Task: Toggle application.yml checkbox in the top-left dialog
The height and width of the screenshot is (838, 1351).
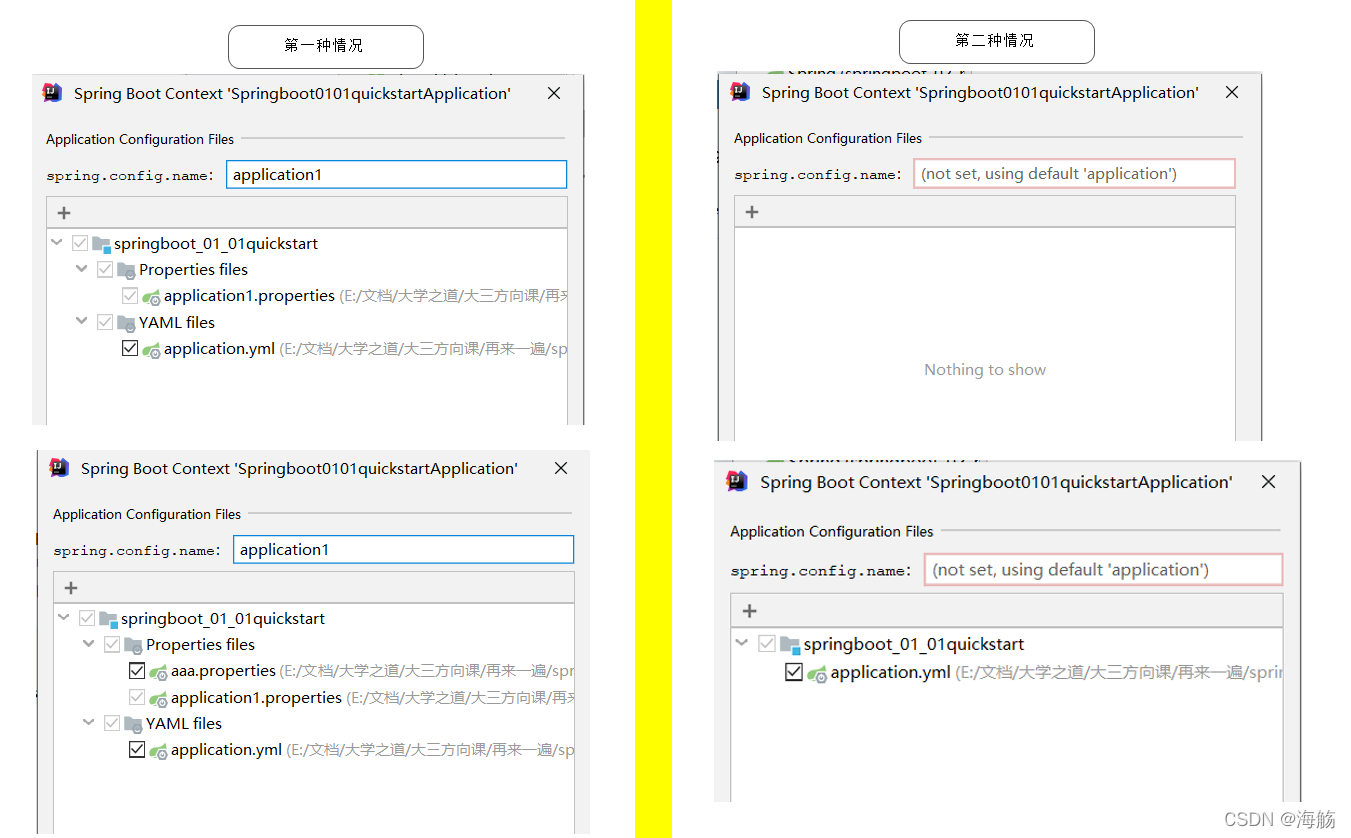Action: 130,349
